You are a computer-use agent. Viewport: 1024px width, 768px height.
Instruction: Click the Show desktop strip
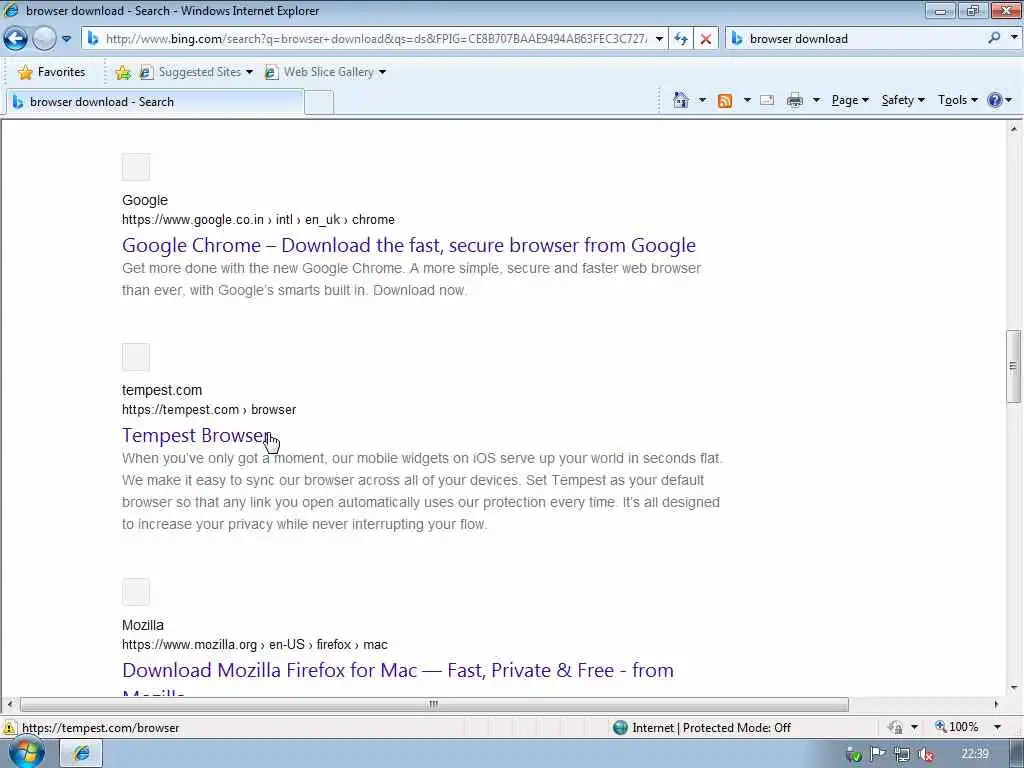(x=1017, y=754)
